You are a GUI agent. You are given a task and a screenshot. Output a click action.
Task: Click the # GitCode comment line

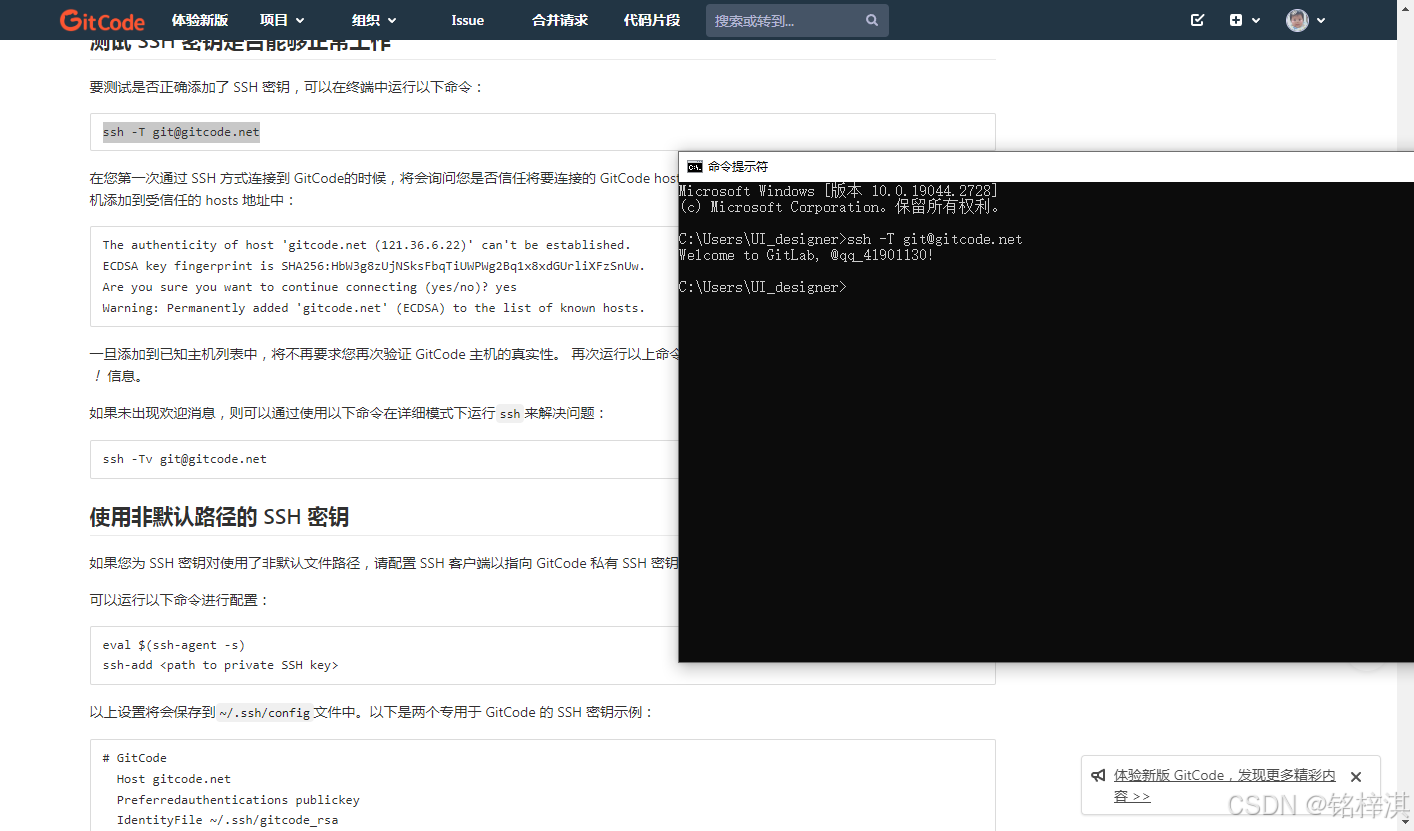(x=134, y=758)
